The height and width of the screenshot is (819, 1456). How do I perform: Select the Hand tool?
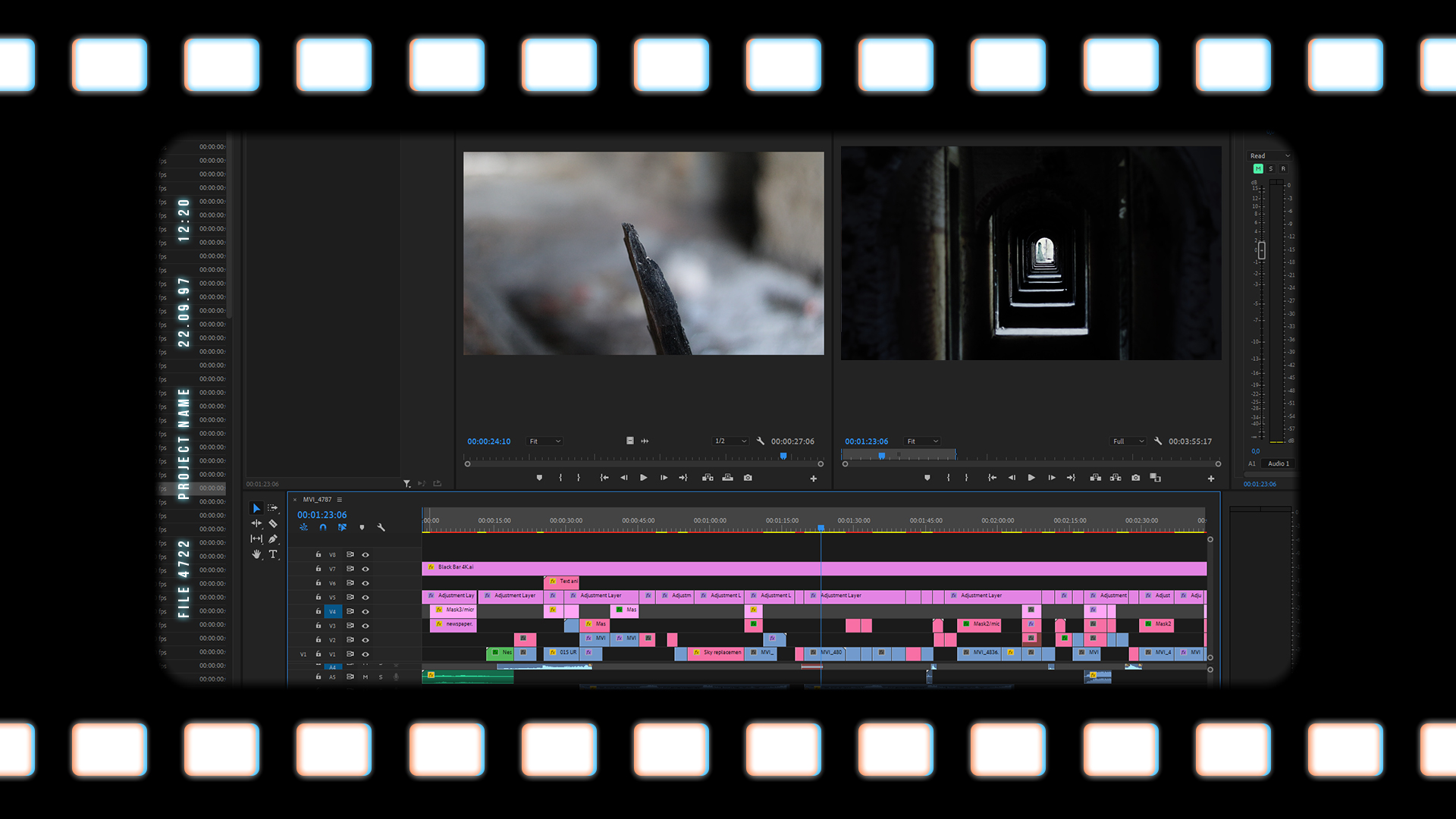[256, 554]
